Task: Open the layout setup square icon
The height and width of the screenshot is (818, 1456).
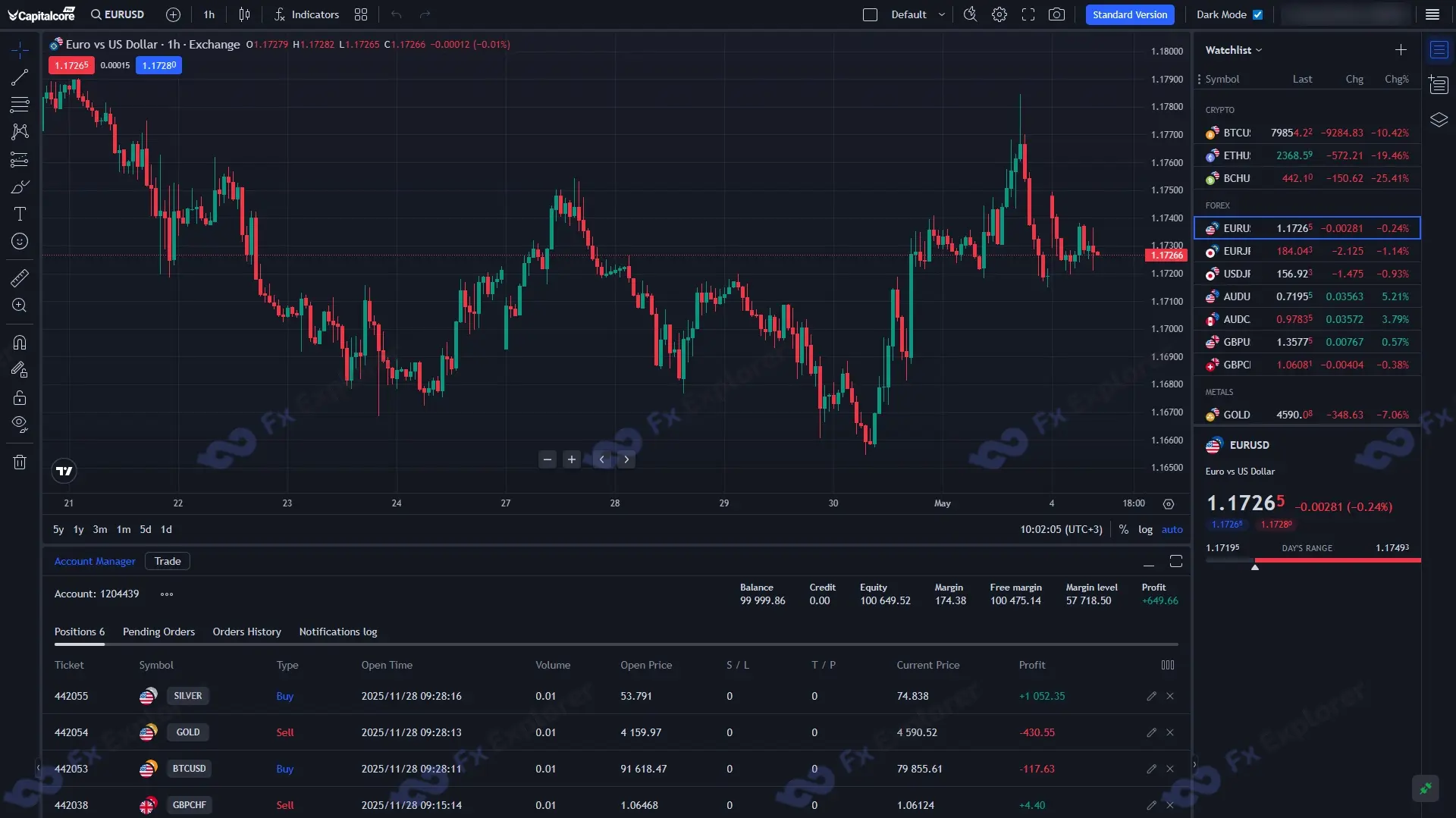Action: click(870, 14)
